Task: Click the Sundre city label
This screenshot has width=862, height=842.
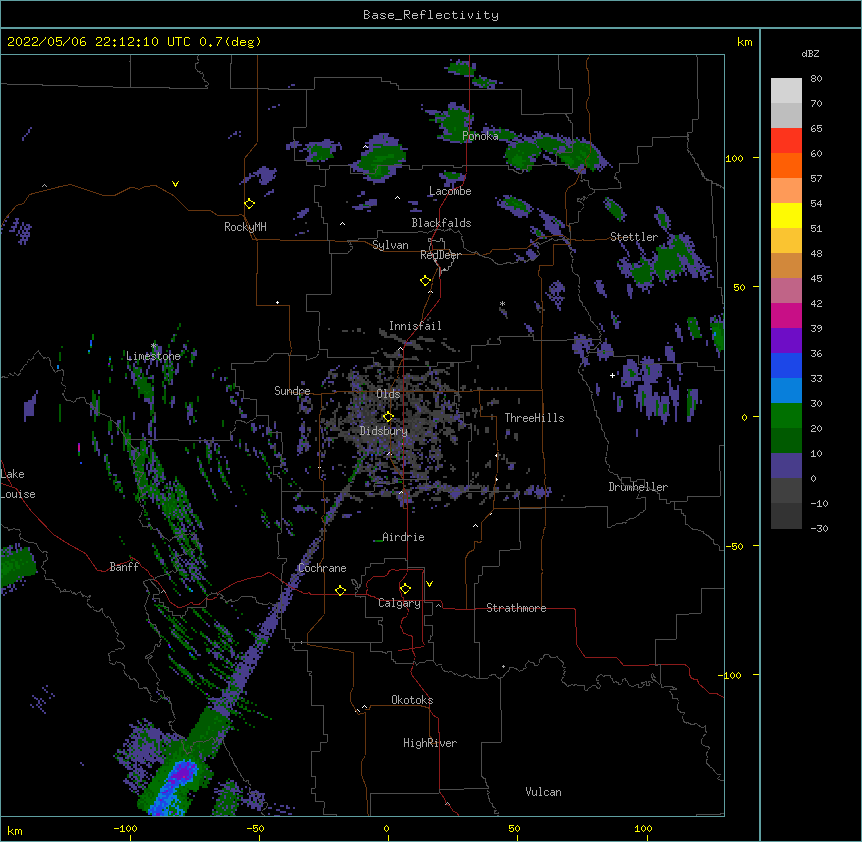Action: coord(292,391)
